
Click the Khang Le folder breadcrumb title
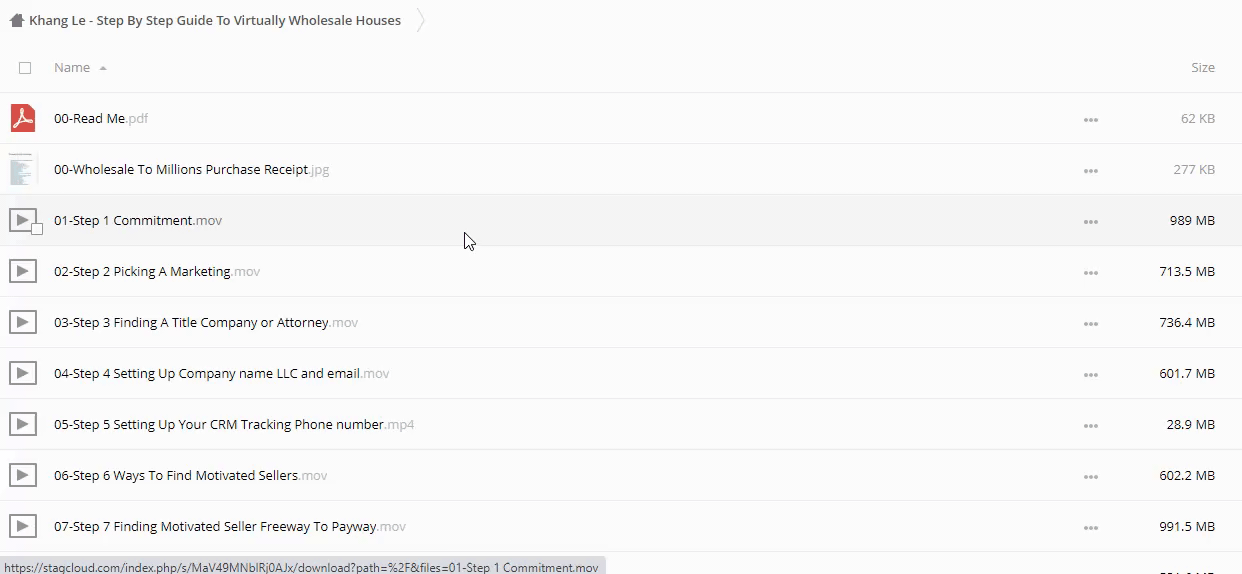(215, 20)
